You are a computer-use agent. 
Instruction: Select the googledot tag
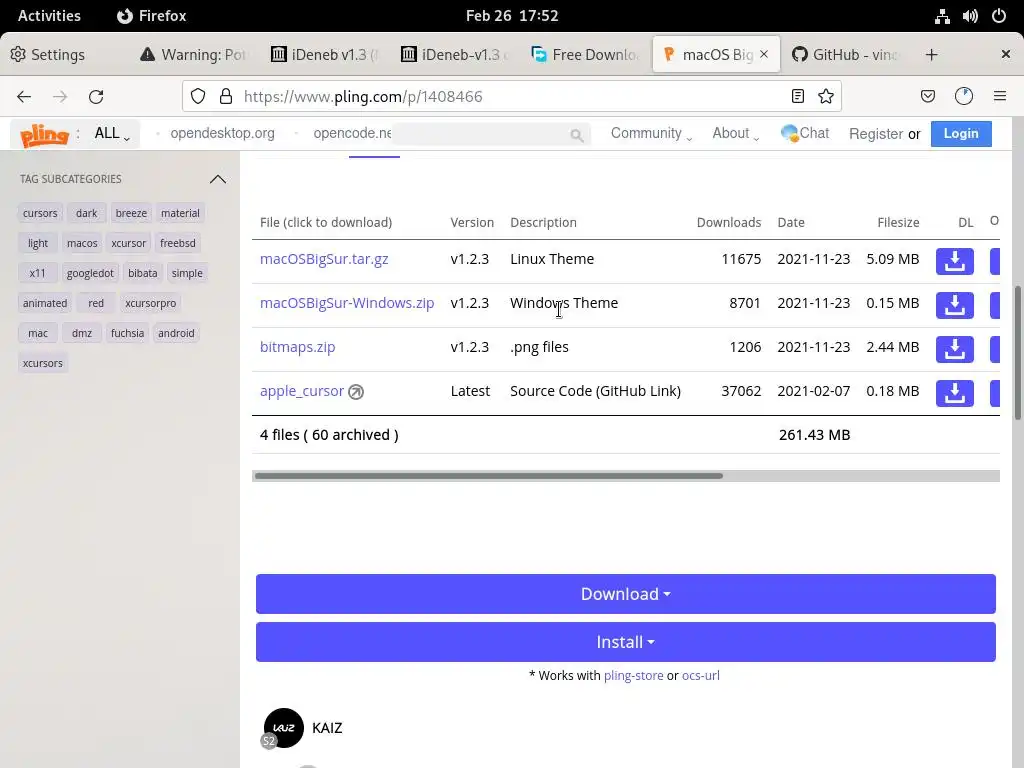pos(90,273)
